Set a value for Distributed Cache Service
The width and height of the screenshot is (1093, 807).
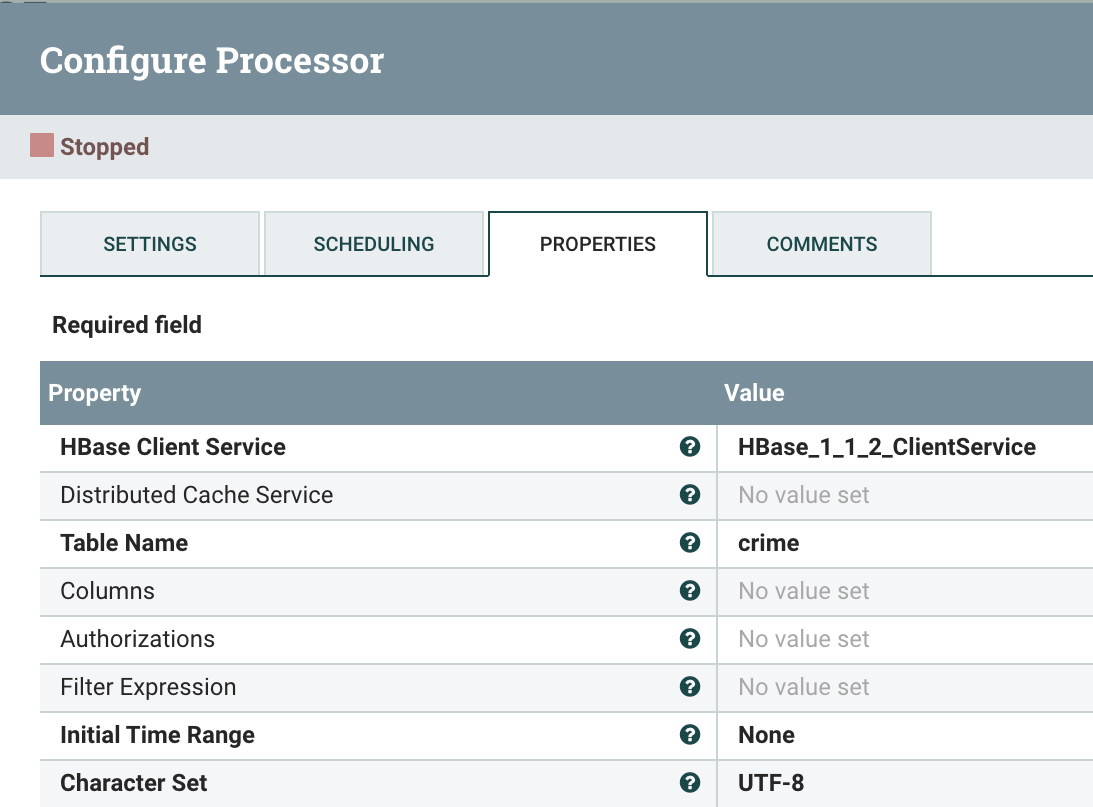click(x=804, y=495)
